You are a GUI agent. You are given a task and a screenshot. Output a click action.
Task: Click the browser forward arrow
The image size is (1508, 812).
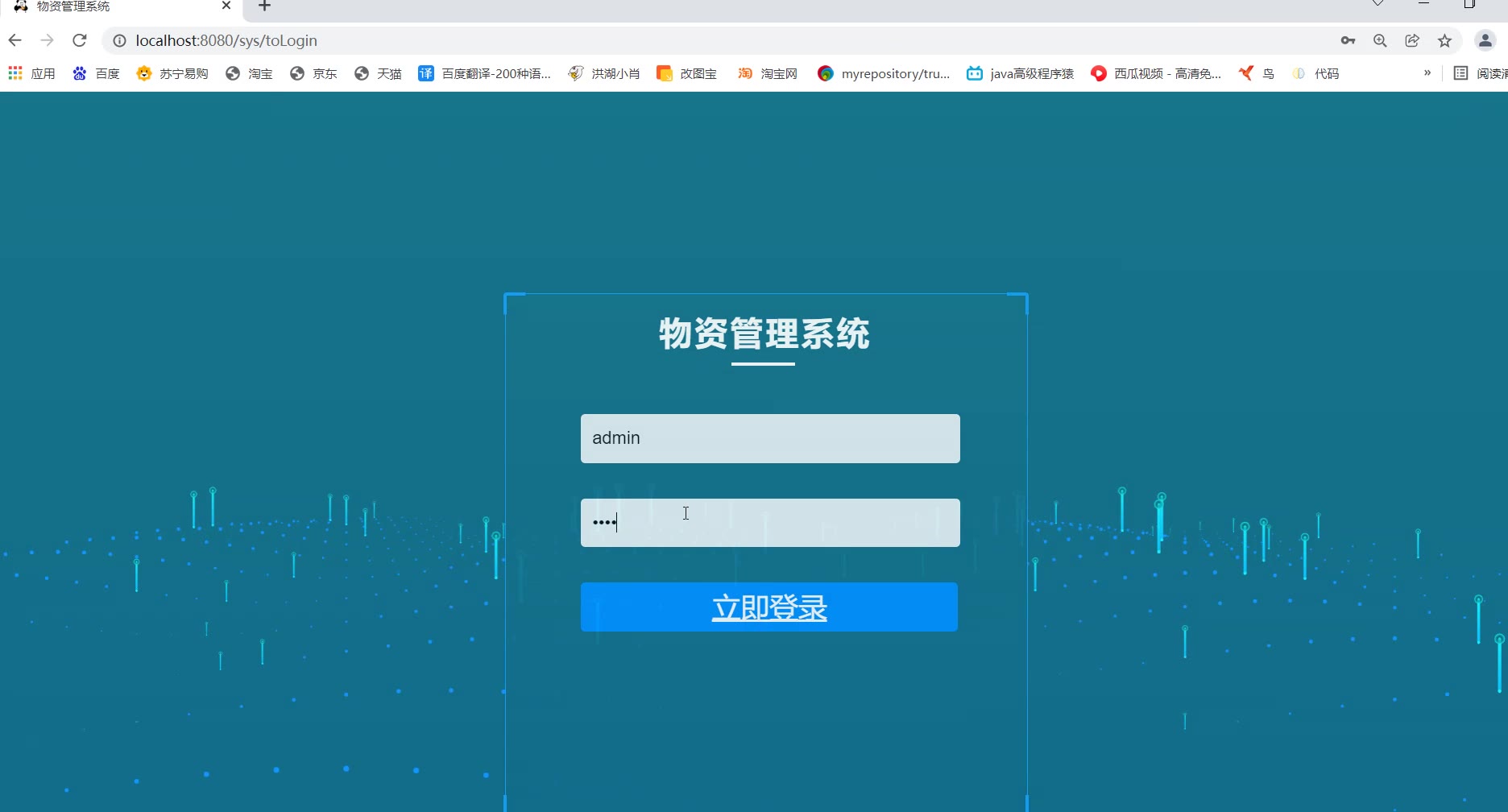pyautogui.click(x=47, y=40)
